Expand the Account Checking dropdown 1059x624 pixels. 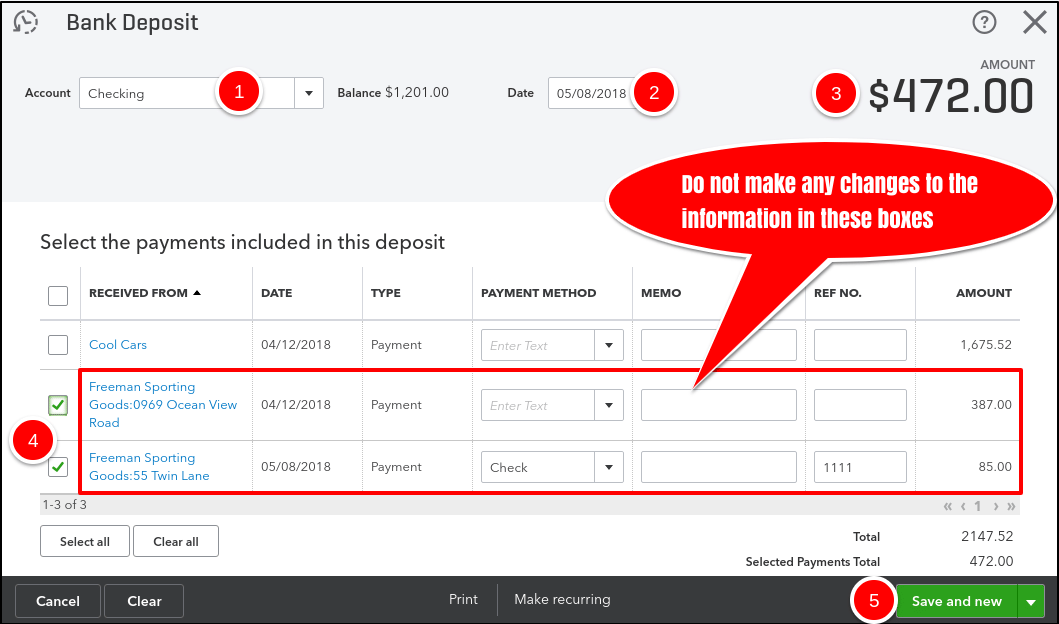pos(308,94)
